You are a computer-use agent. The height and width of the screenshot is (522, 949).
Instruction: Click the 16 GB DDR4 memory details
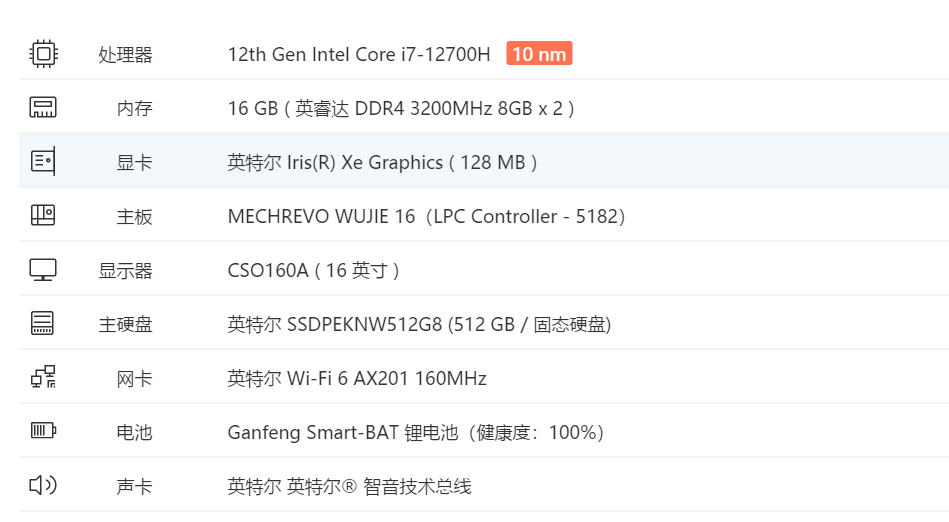(x=401, y=108)
